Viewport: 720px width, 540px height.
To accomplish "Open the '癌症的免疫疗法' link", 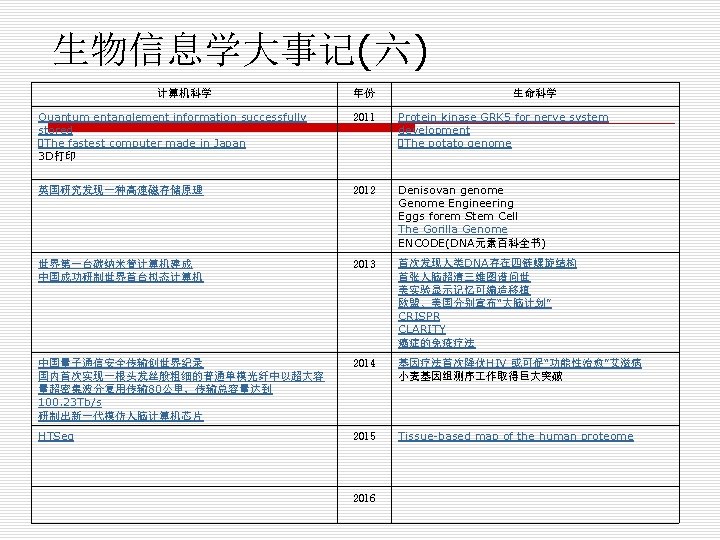I will (x=437, y=343).
